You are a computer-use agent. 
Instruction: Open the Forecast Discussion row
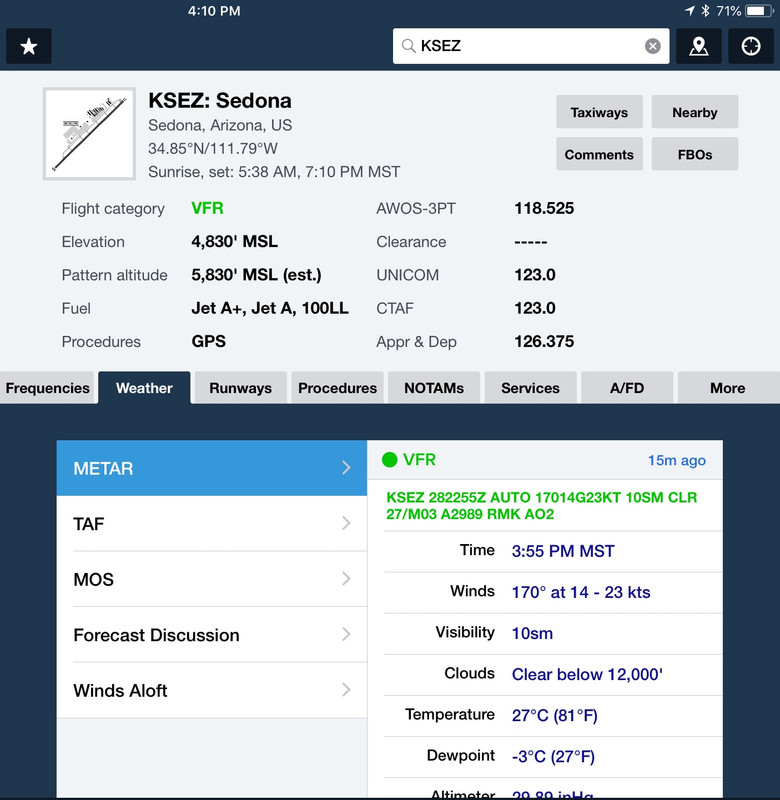point(212,635)
